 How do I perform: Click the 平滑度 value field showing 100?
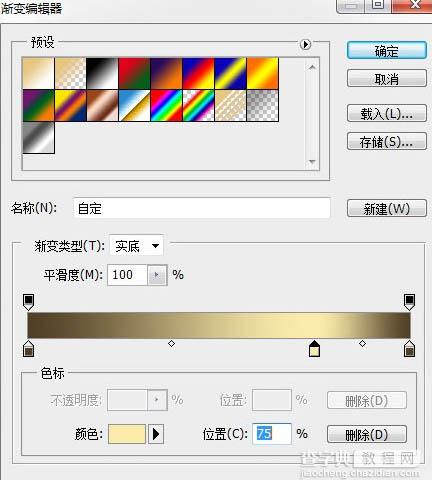pyautogui.click(x=127, y=275)
